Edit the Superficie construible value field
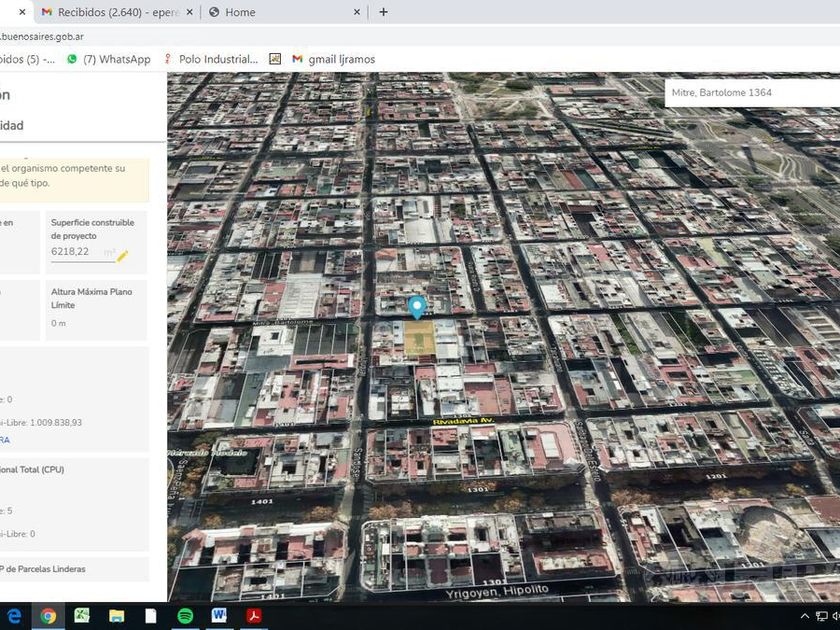 [x=80, y=253]
